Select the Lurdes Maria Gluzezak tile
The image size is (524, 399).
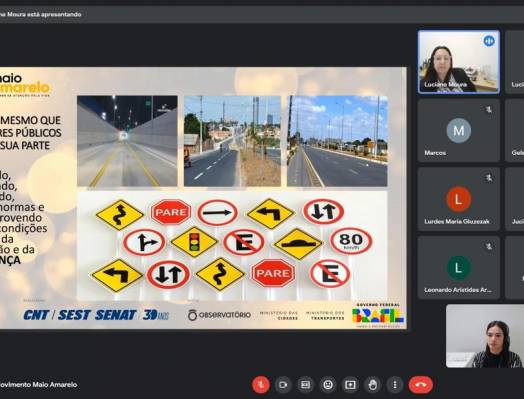pos(459,199)
